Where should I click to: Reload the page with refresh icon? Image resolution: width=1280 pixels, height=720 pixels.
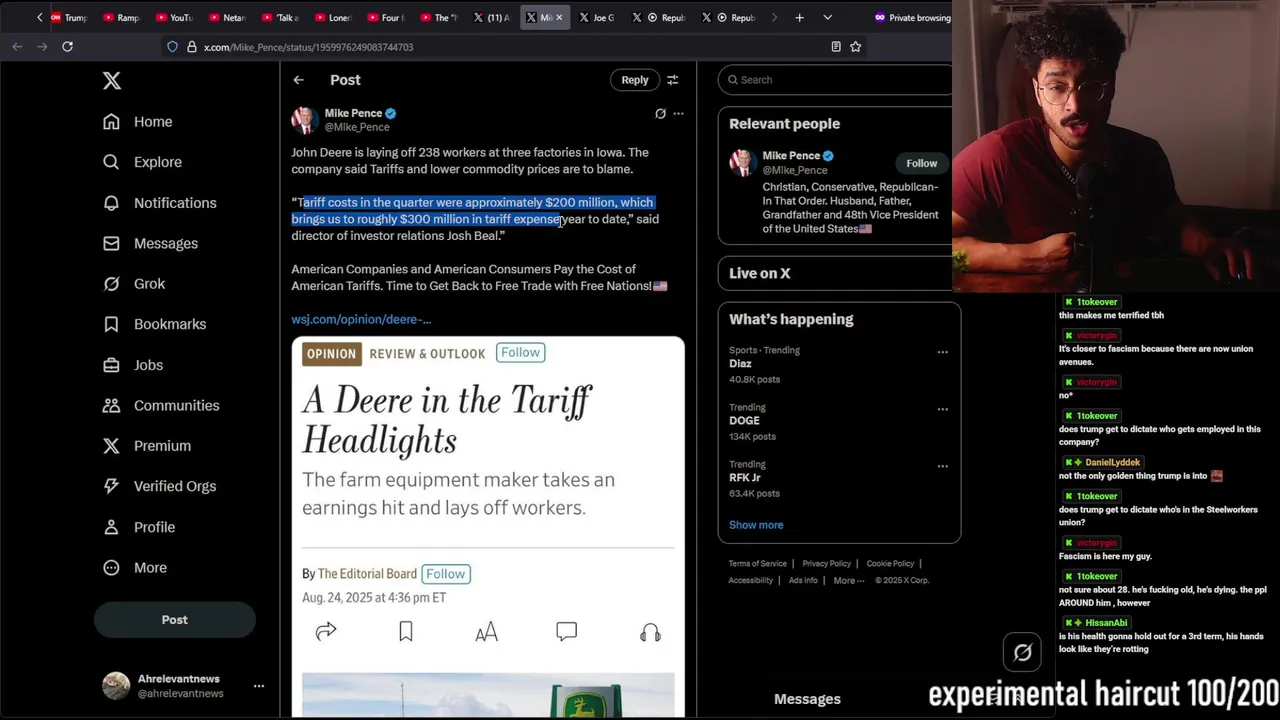point(67,46)
